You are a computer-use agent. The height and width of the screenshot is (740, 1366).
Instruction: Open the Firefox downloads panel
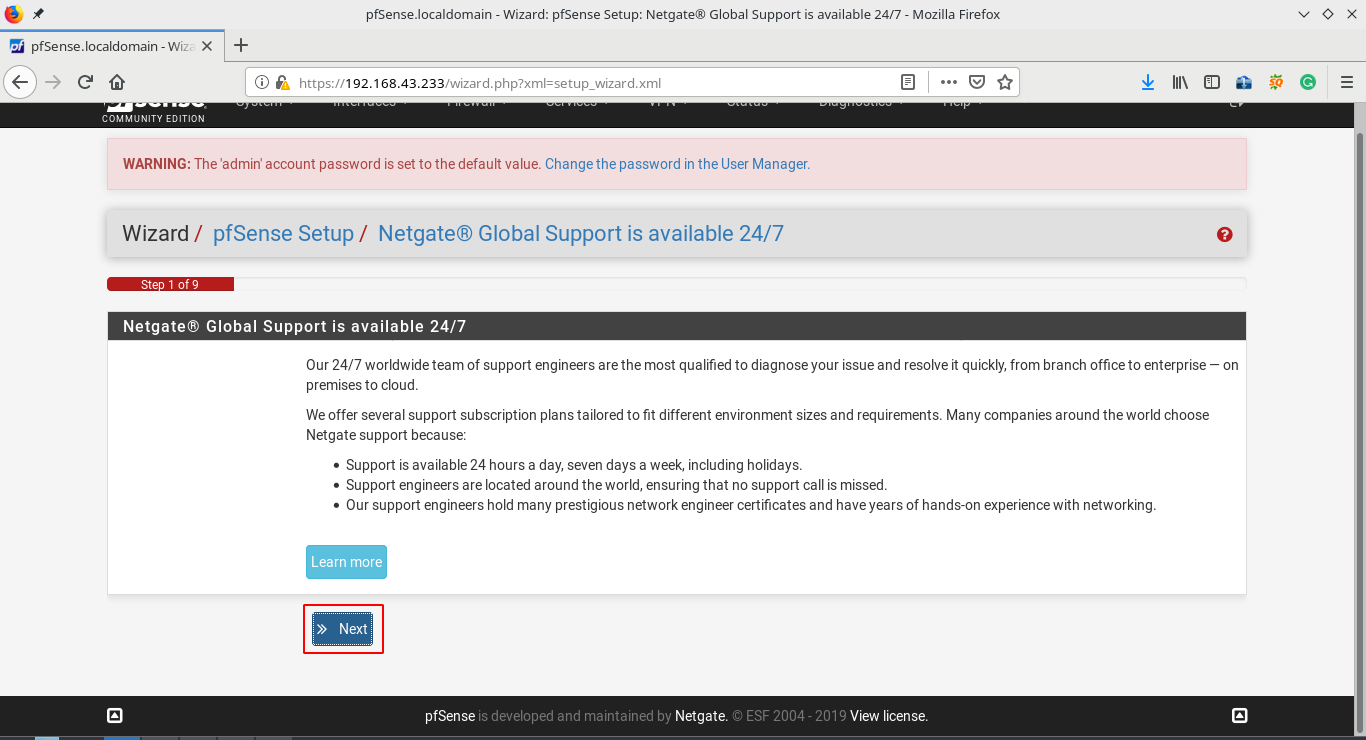[1148, 83]
